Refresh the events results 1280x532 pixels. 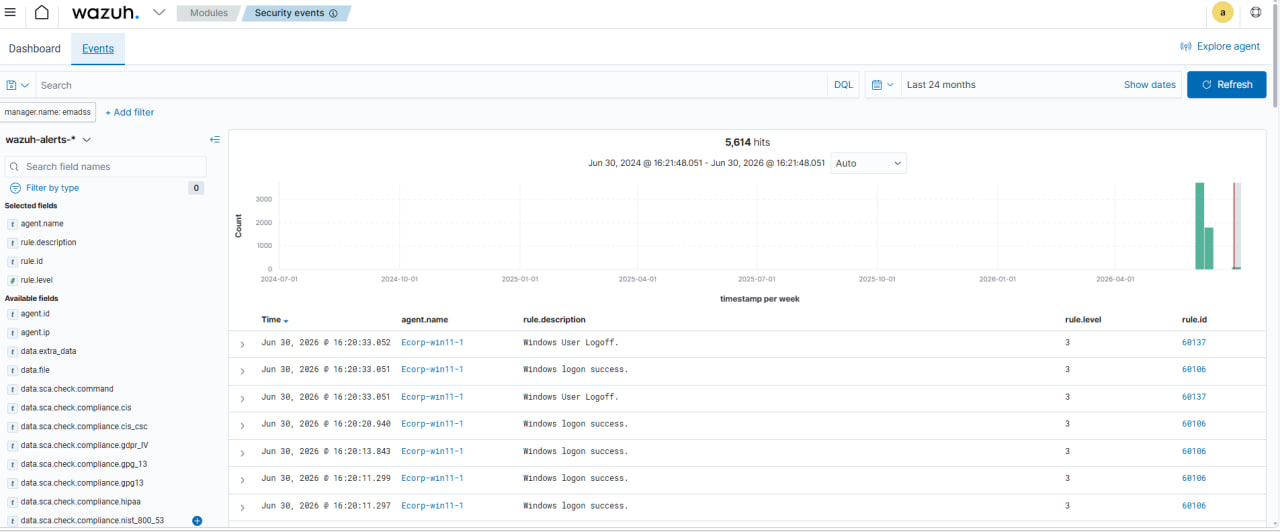pos(1226,85)
